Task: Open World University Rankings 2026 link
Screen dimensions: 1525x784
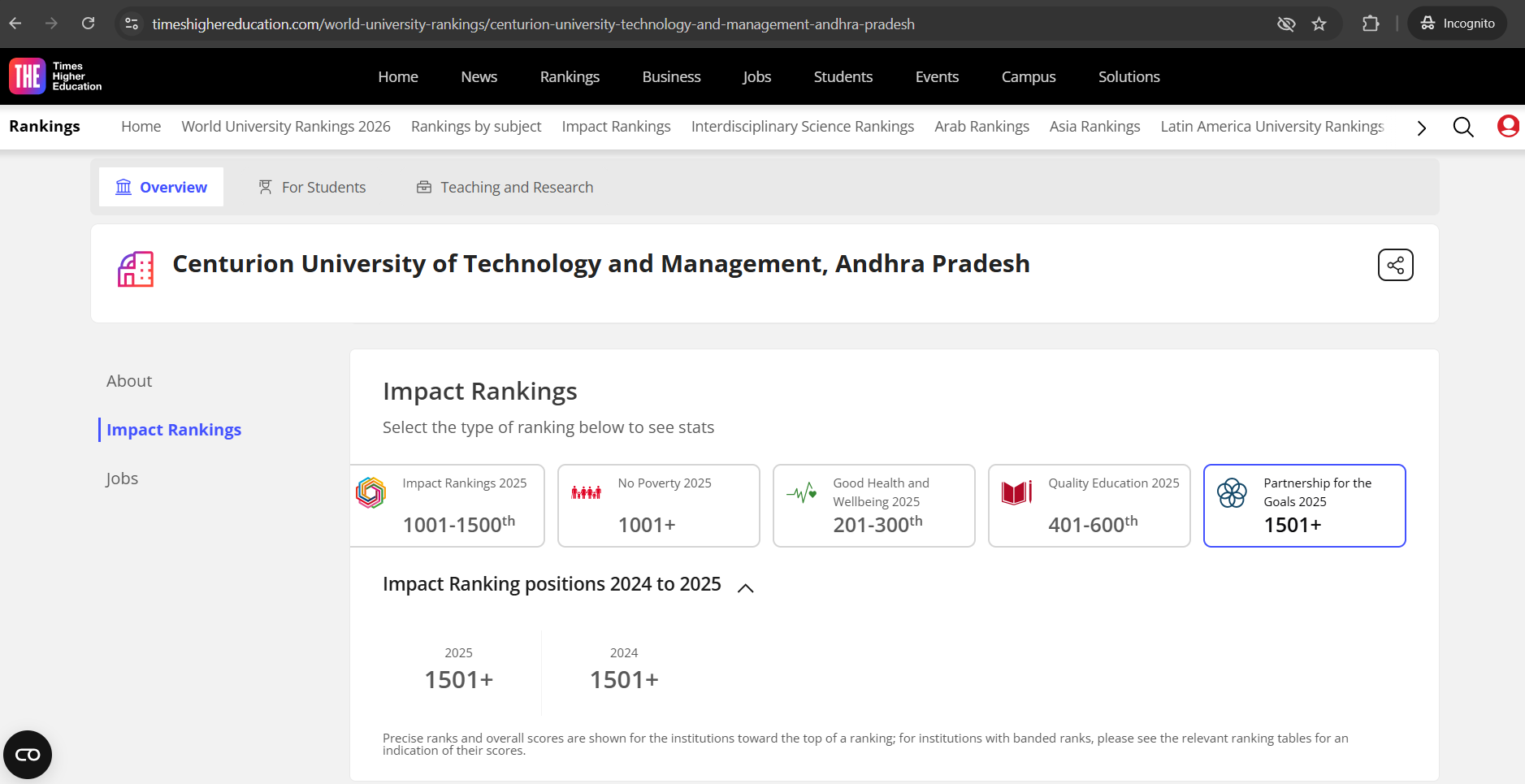Action: coord(286,127)
